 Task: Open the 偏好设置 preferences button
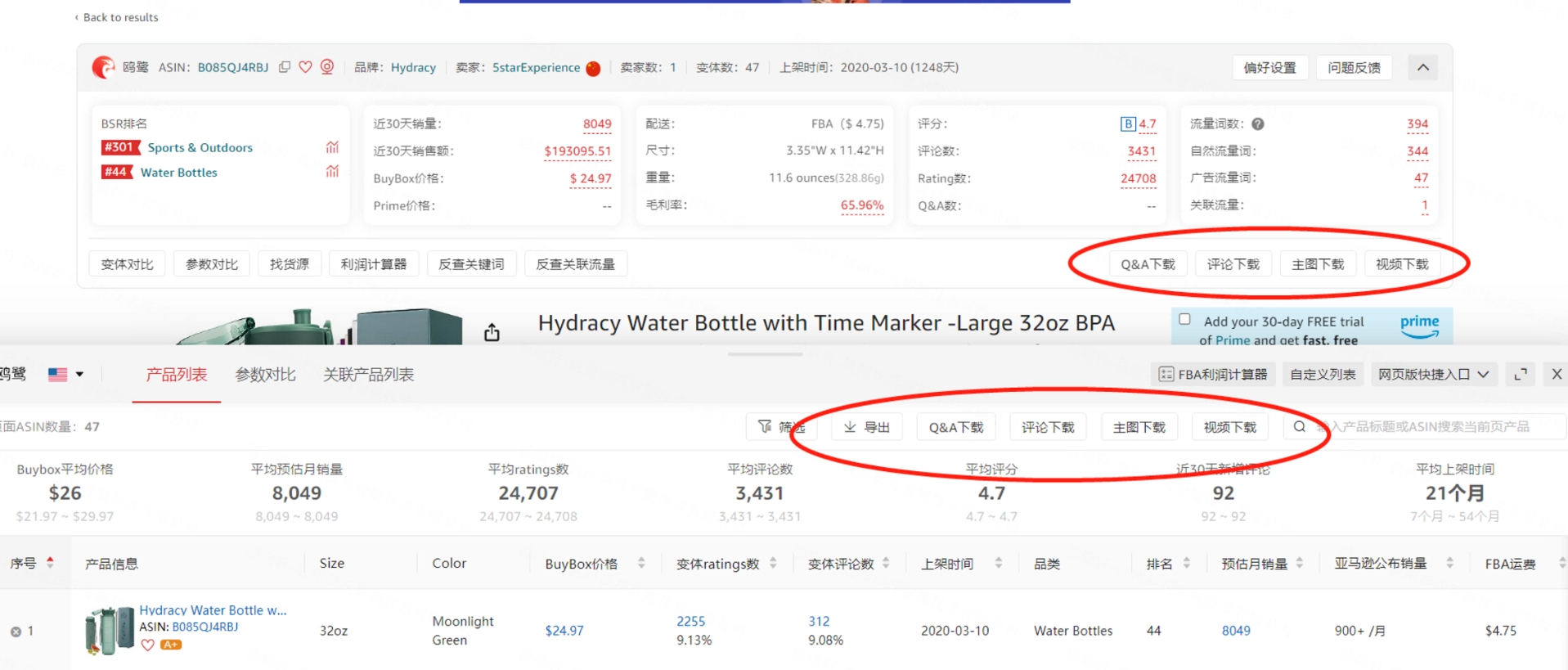(1270, 67)
